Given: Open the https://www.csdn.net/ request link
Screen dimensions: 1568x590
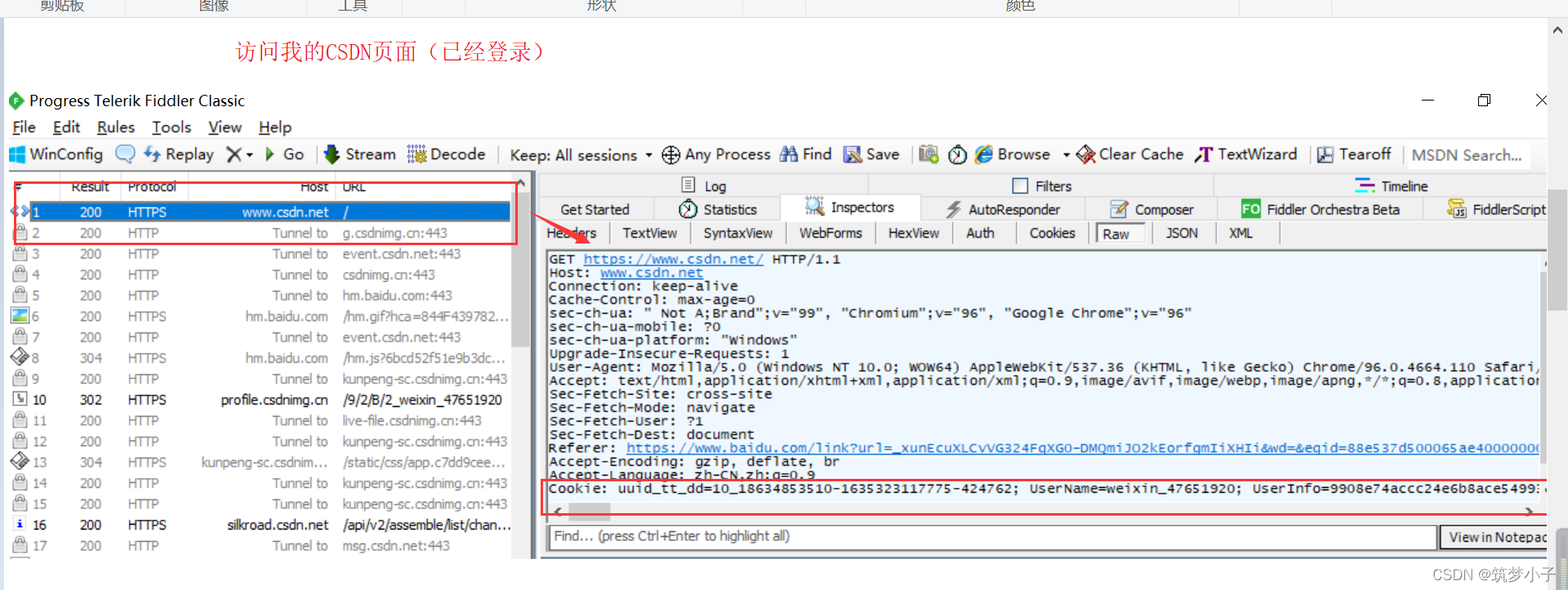Looking at the screenshot, I should click(674, 259).
